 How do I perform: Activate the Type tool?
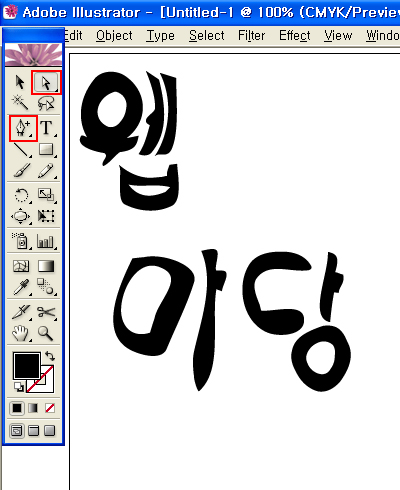pos(47,128)
